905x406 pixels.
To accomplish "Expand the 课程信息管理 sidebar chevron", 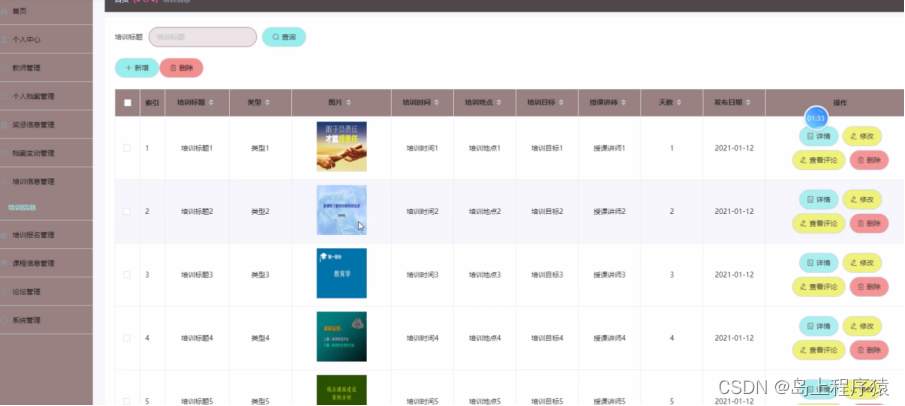I will pos(81,263).
